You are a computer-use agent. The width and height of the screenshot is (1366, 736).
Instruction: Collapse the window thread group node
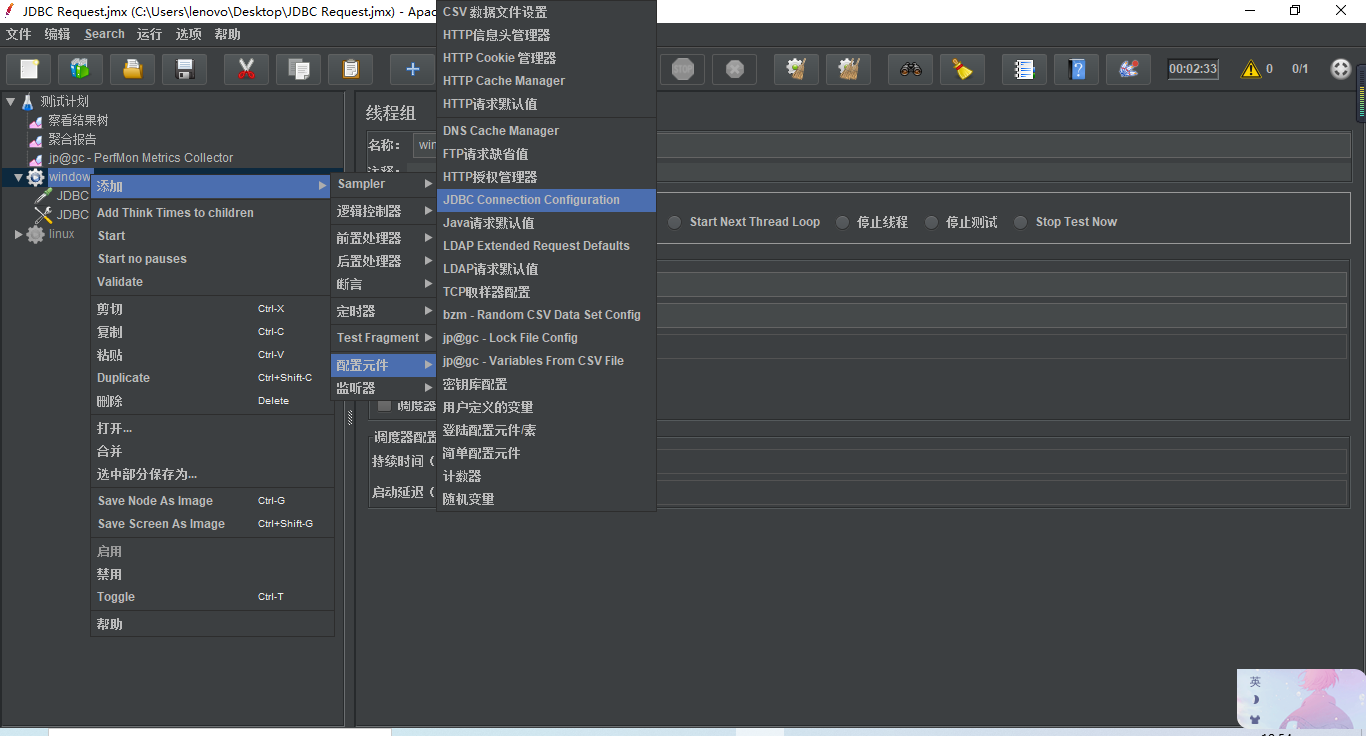point(18,177)
